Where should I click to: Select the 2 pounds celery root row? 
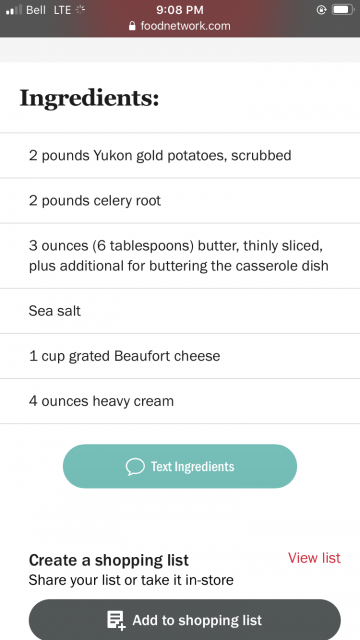(180, 200)
